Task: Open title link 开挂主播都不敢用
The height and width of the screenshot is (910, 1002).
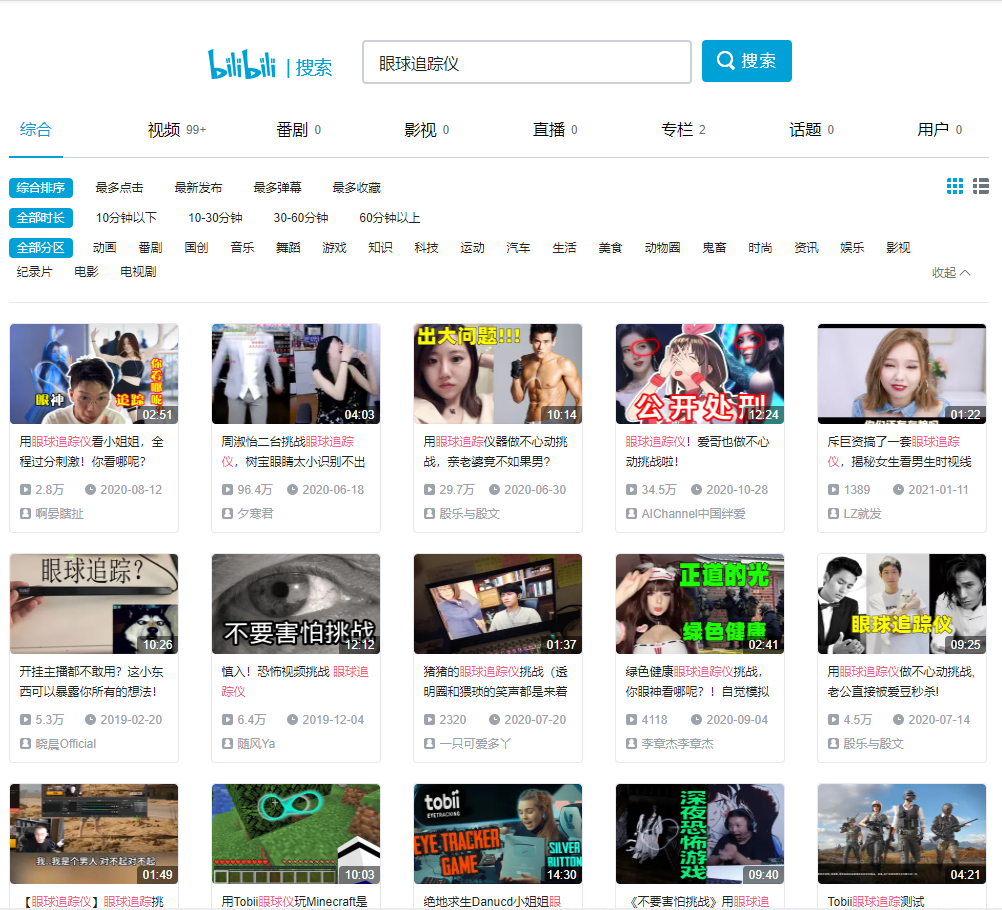Action: (x=91, y=682)
